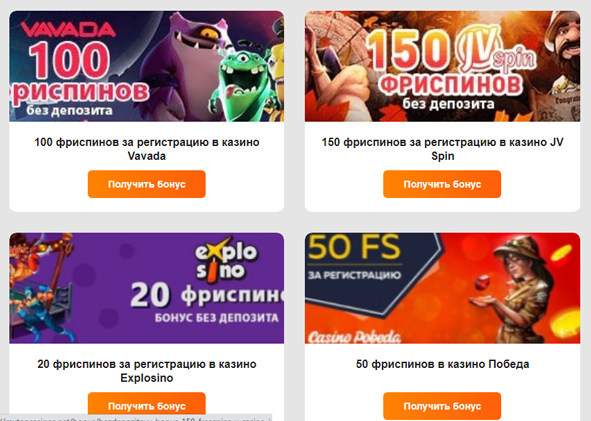The height and width of the screenshot is (421, 591).
Task: Open the '20 фриспинов за регистрацию в казино Explosino' title
Action: click(x=147, y=371)
